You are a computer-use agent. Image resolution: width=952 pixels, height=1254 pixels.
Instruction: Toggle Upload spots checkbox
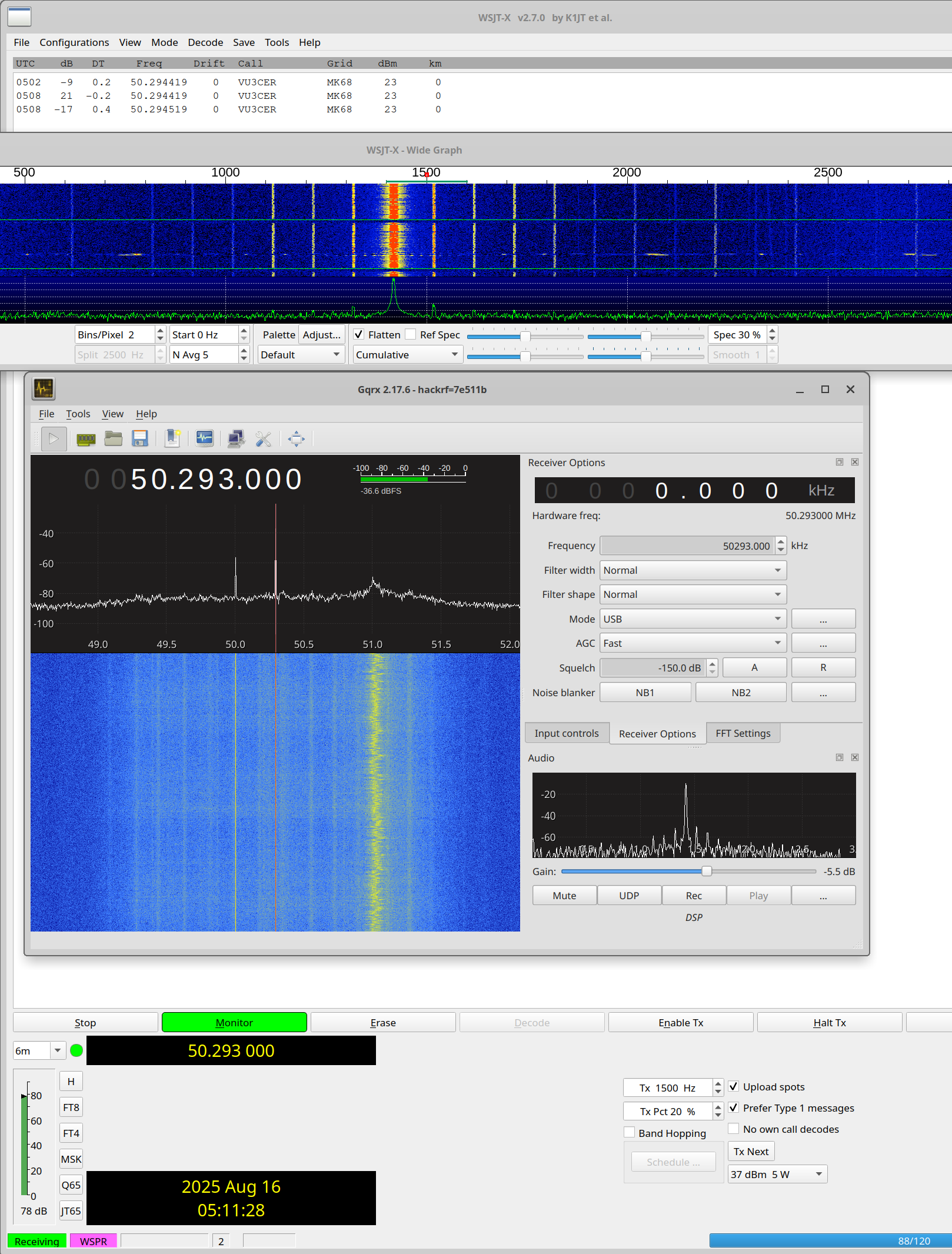pos(734,1086)
